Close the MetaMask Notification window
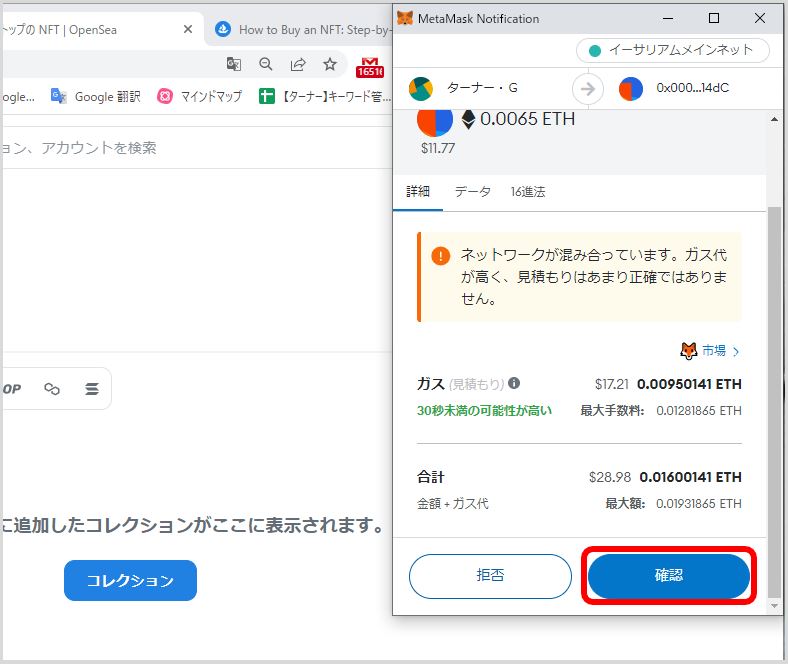The height and width of the screenshot is (664, 788). click(x=760, y=18)
